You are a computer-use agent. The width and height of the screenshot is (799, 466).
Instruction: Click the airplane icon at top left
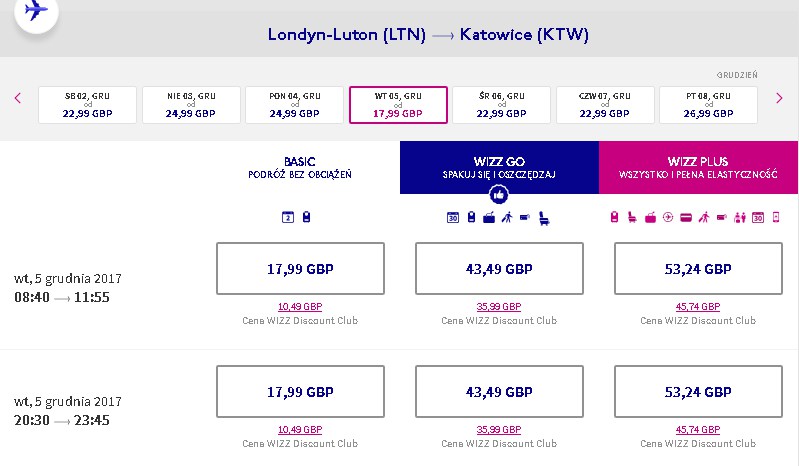(36, 10)
